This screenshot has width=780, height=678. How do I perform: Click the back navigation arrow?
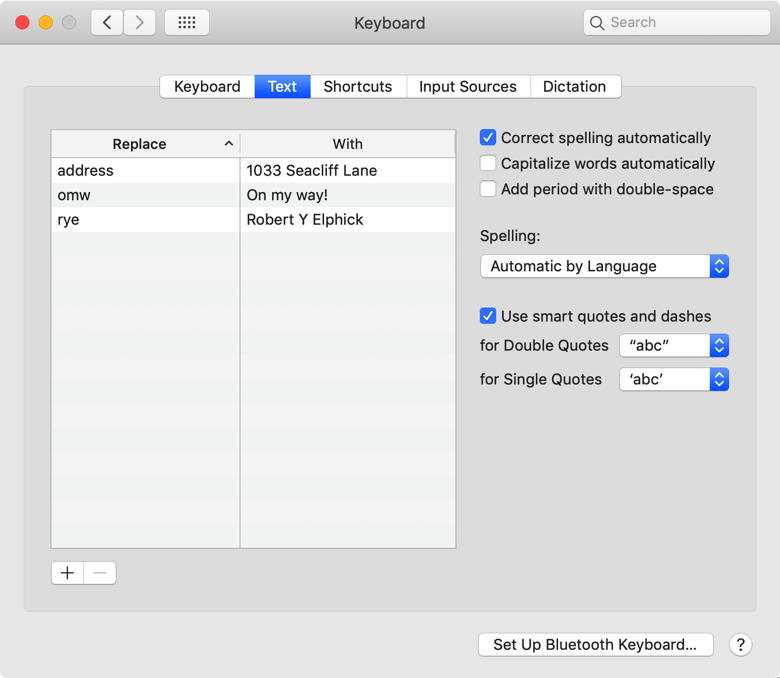[x=107, y=22]
